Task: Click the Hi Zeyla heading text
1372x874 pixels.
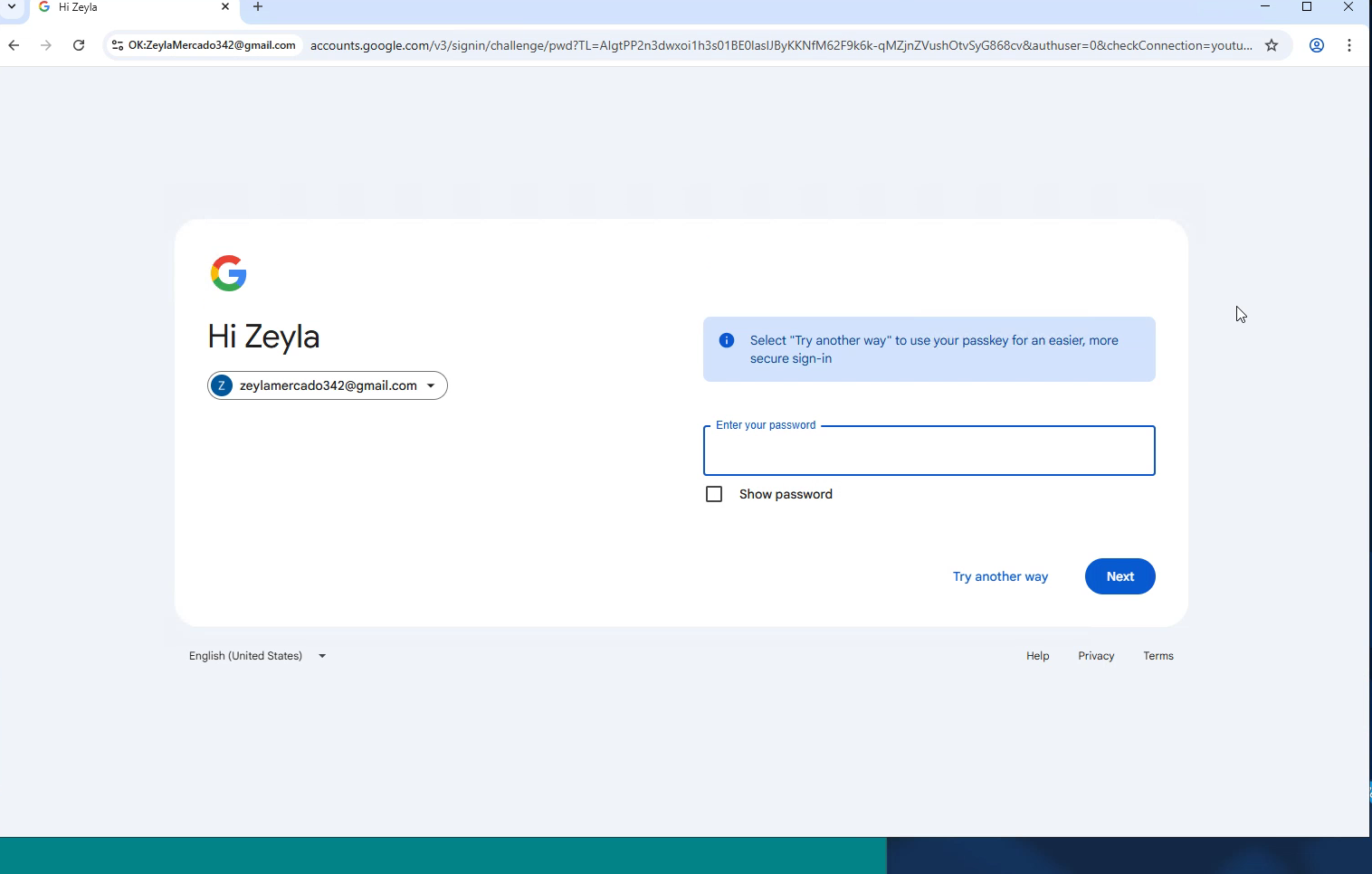Action: 263,337
